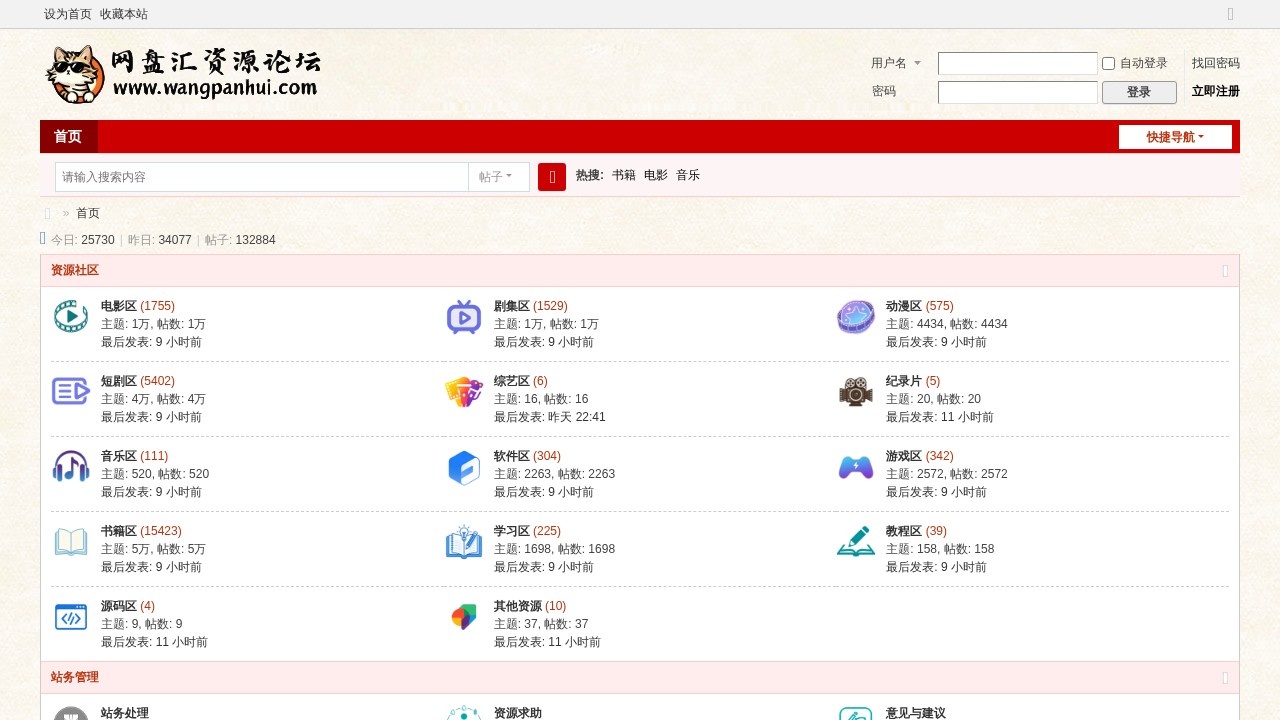Screen dimensions: 1280x720
Task: Open the 学习区 lightbulb book icon
Action: point(464,542)
